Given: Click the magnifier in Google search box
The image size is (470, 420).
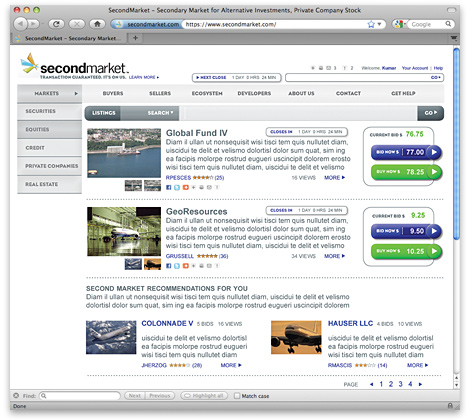Looking at the screenshot, I should 448,24.
